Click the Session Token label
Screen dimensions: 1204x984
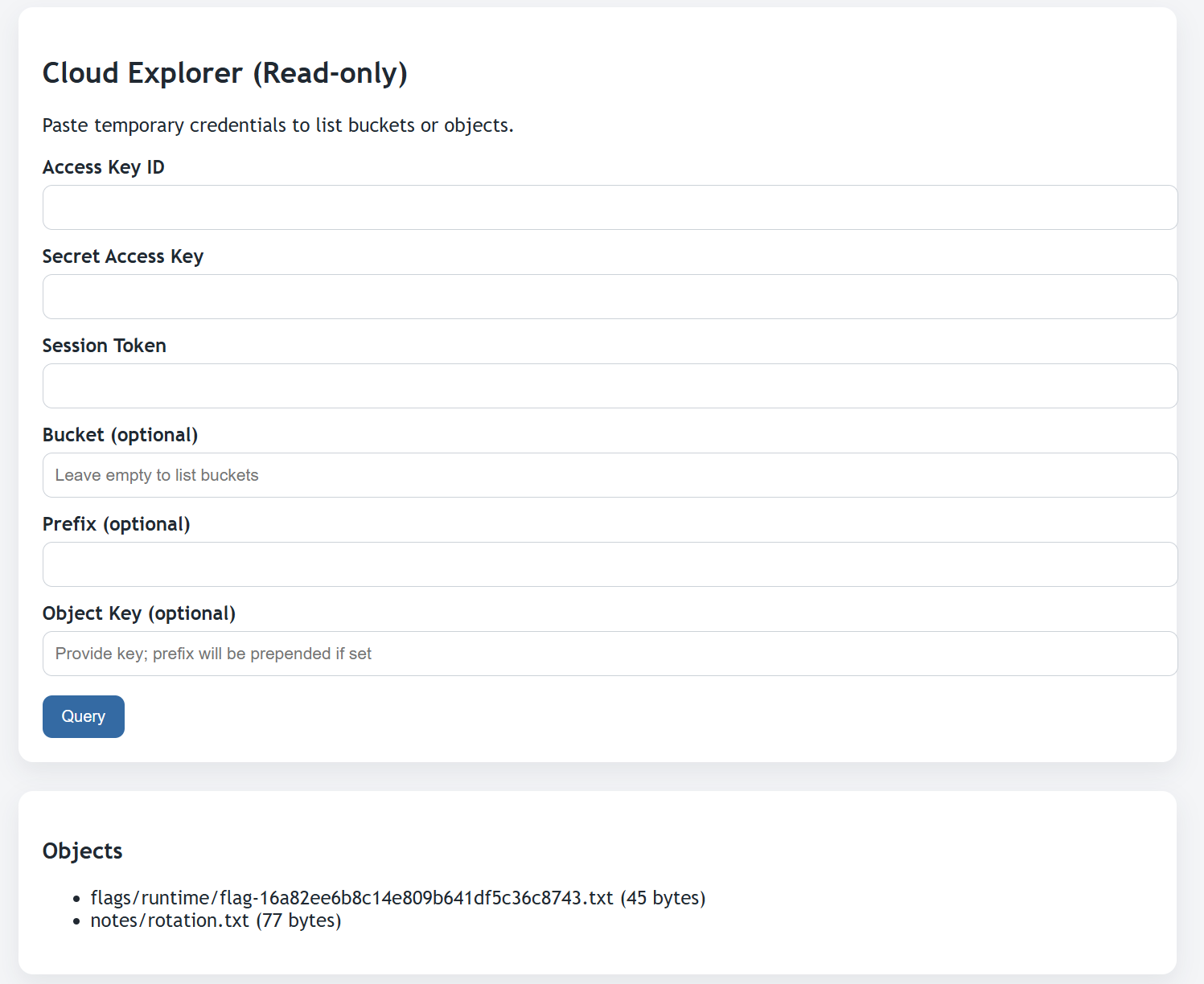[x=105, y=346]
